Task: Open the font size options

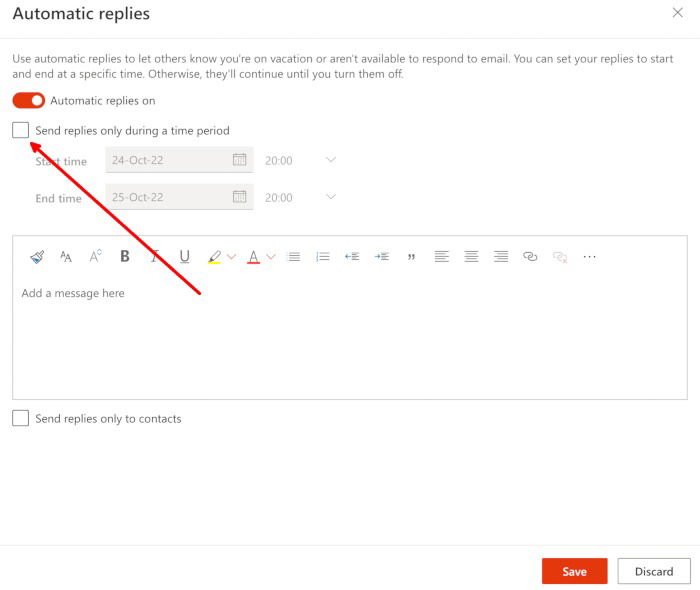Action: [x=66, y=257]
